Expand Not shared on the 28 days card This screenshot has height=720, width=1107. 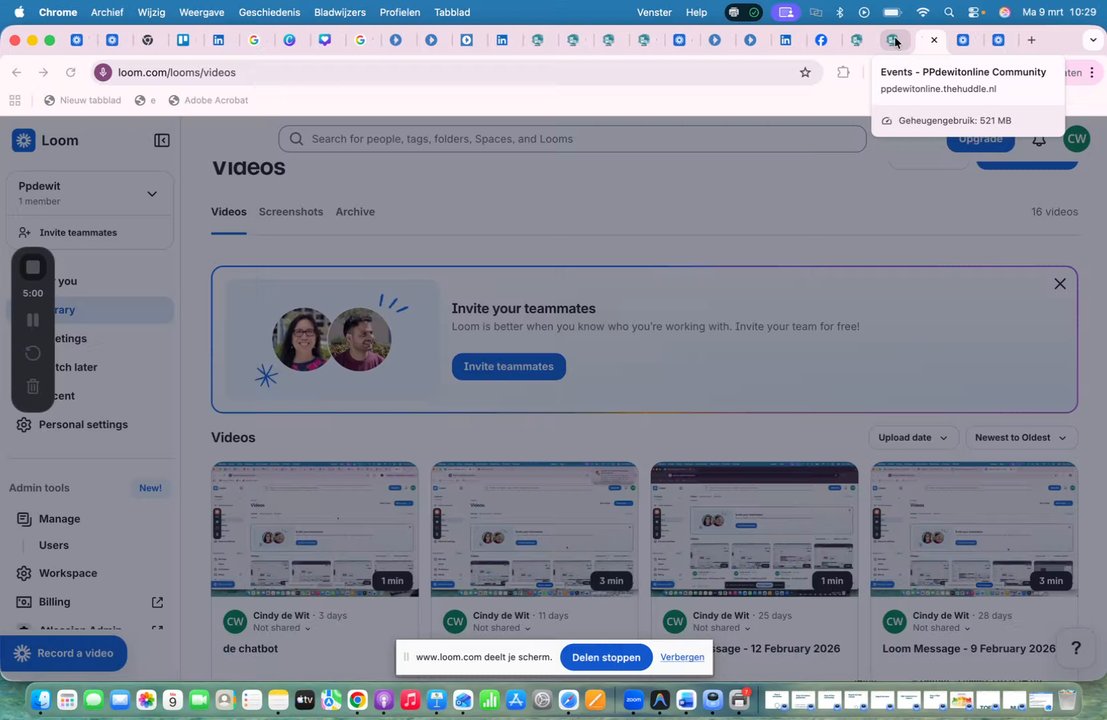point(941,628)
